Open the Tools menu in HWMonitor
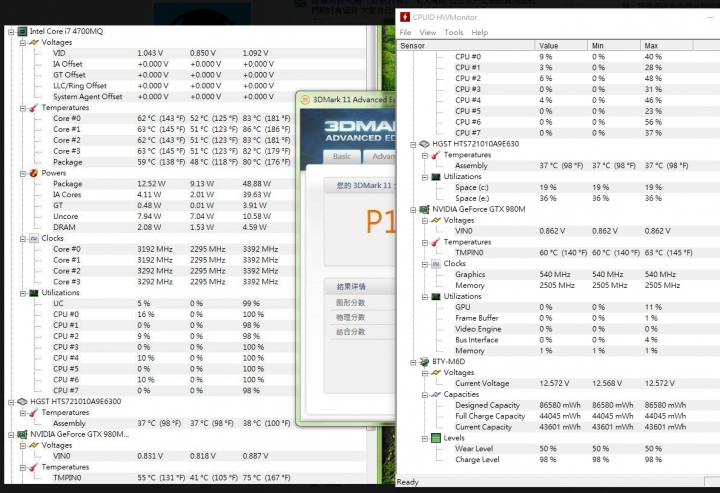 (x=454, y=33)
